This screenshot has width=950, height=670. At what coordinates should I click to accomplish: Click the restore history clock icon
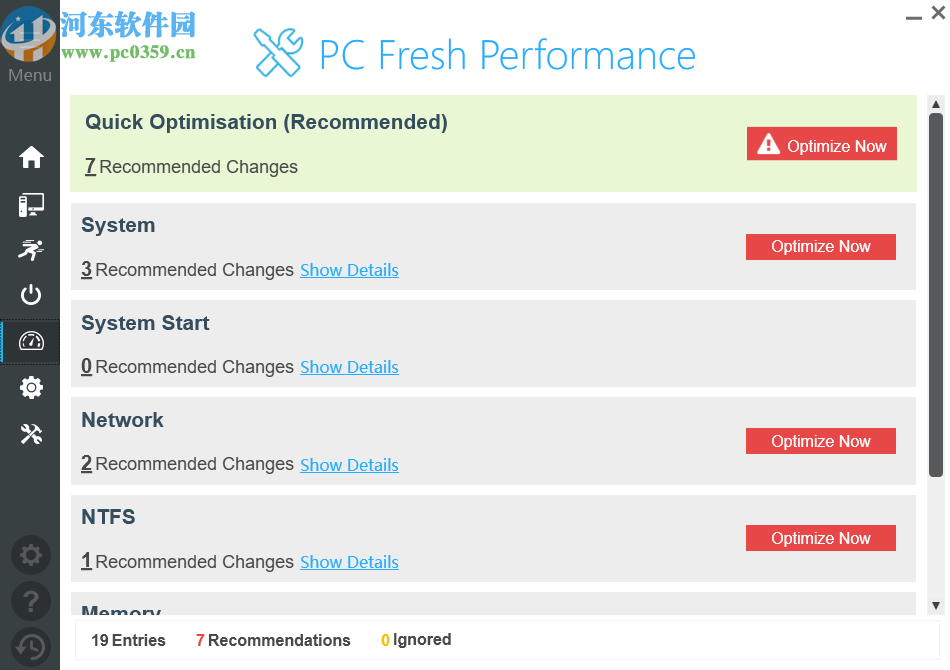pos(30,647)
